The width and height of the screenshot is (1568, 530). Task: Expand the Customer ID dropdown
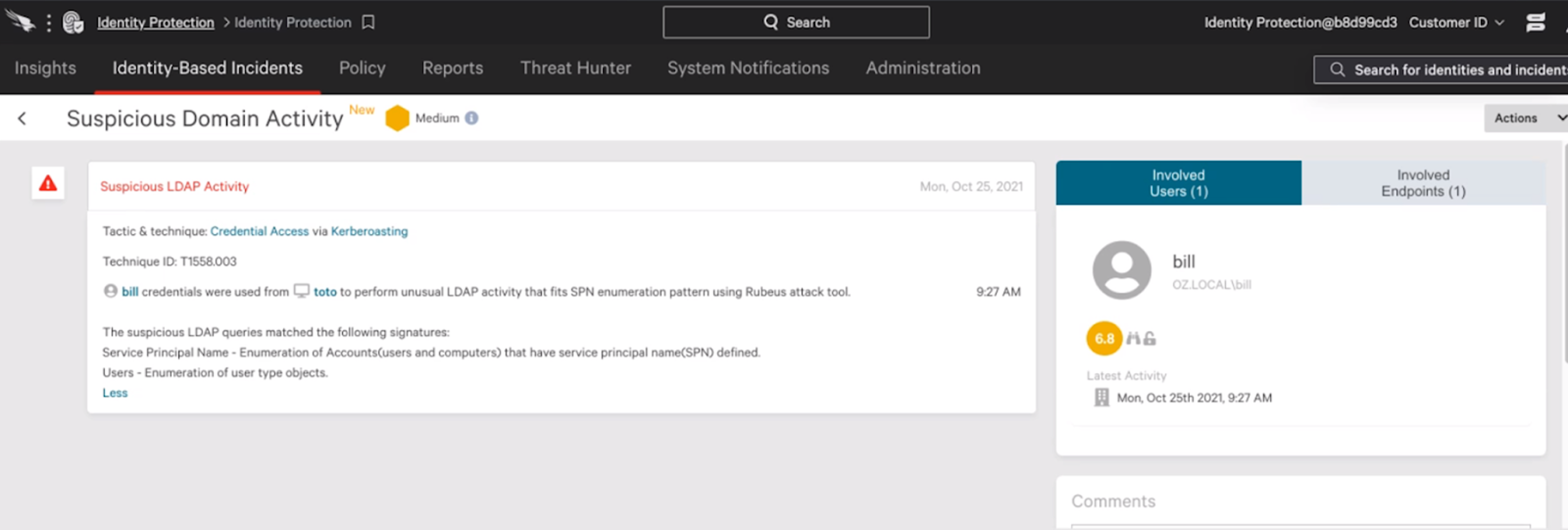[1456, 23]
